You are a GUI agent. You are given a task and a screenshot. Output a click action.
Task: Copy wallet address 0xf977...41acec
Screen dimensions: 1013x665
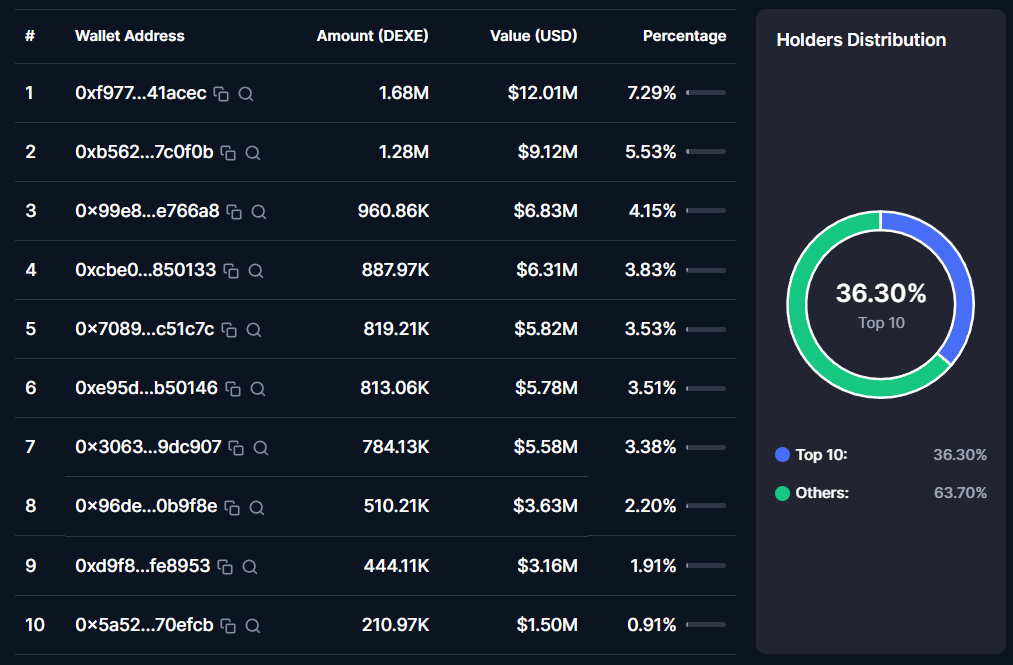222,94
